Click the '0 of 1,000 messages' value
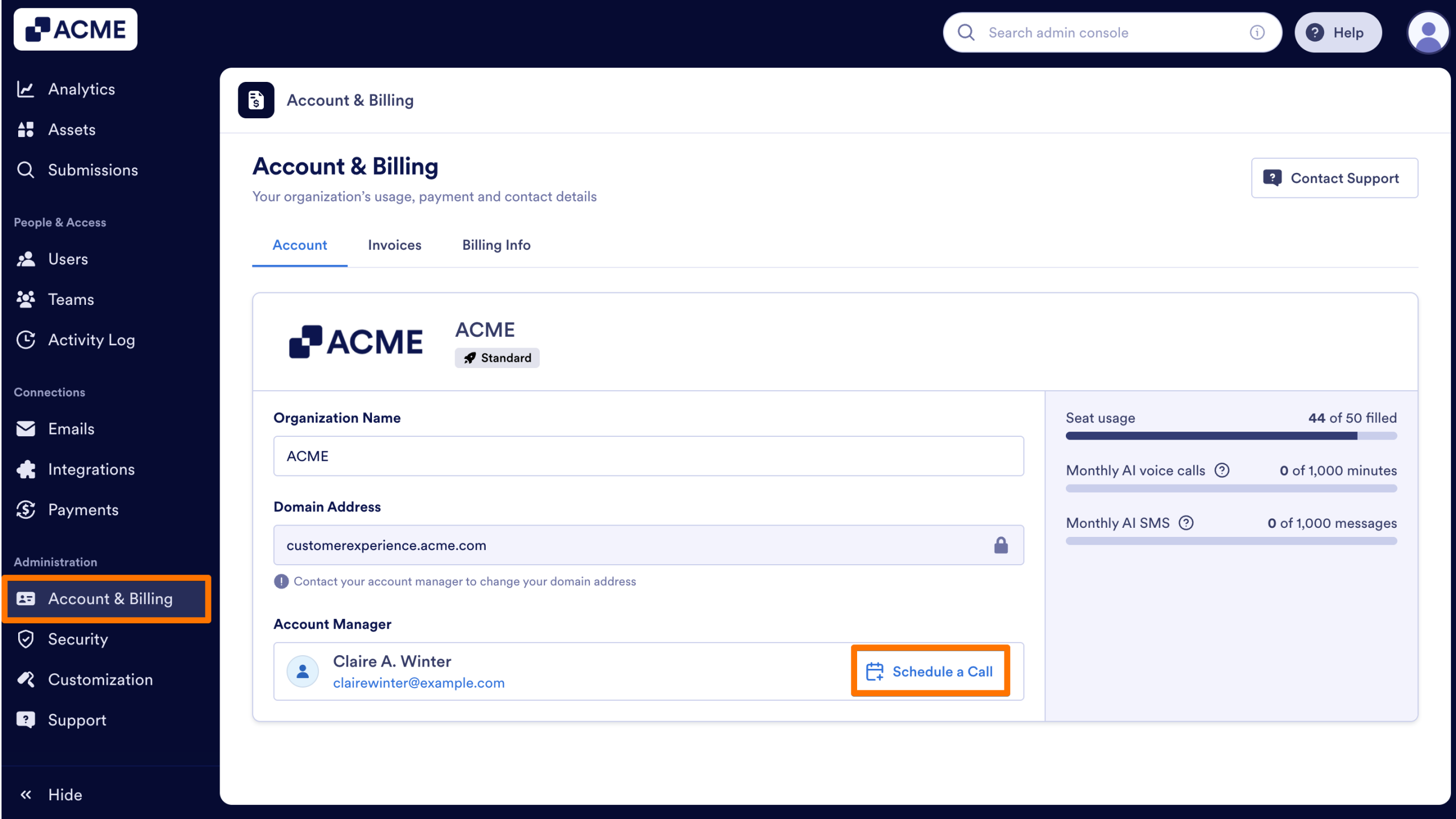 point(1332,523)
